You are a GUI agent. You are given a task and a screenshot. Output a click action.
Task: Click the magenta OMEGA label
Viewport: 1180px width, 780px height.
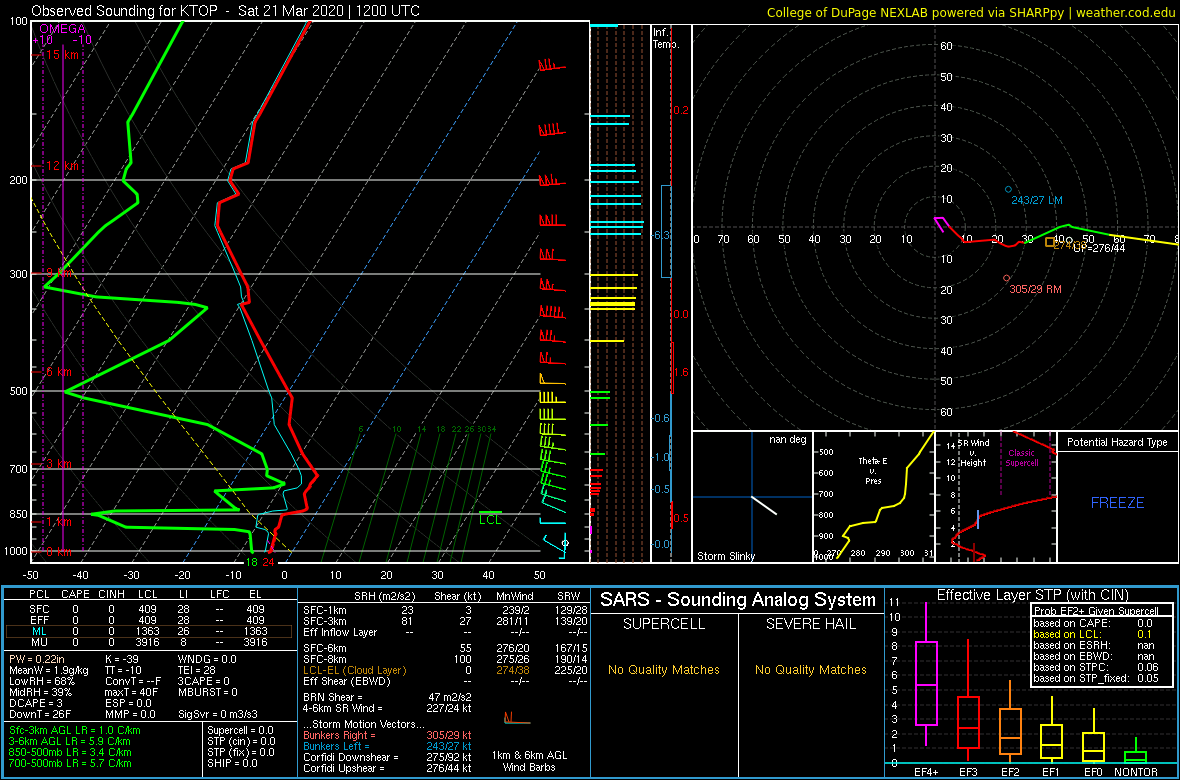click(x=62, y=29)
